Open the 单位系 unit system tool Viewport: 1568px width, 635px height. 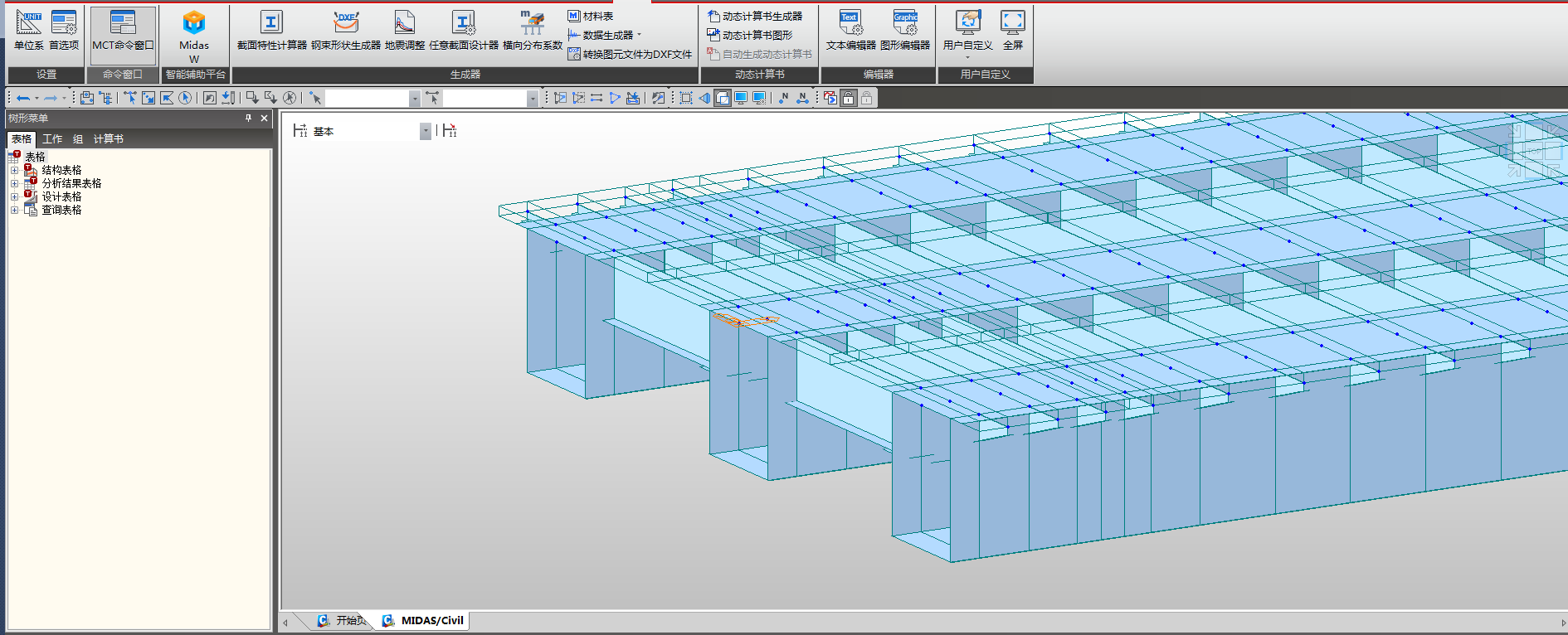[x=28, y=30]
